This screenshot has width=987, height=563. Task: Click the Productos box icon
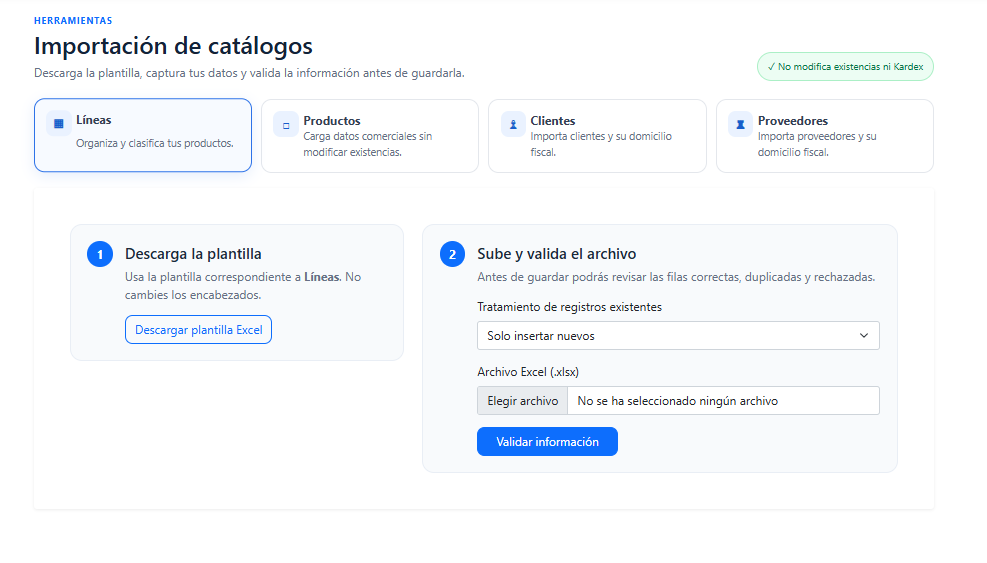(286, 125)
